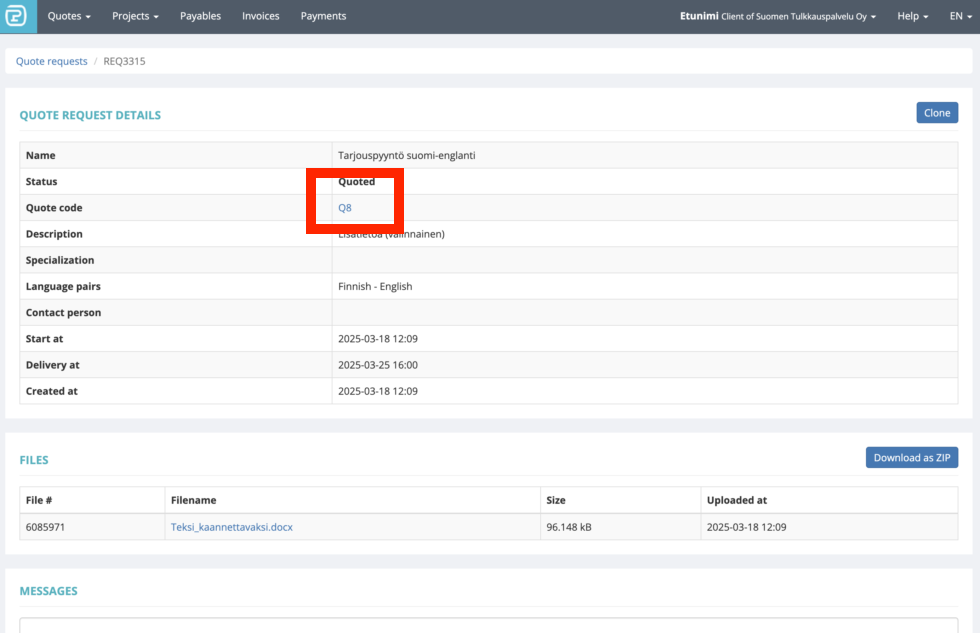Navigate to the Payments page

click(x=323, y=16)
